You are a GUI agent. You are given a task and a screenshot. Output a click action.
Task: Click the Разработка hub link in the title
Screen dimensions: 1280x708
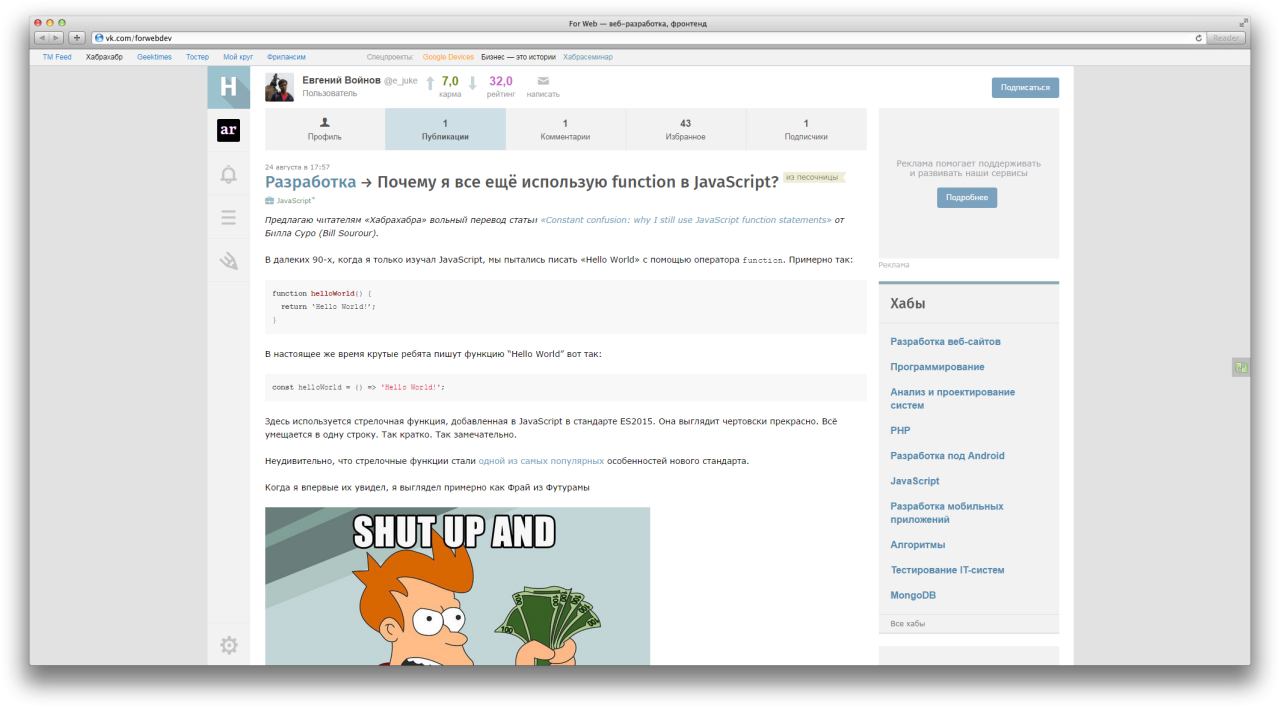pos(310,182)
